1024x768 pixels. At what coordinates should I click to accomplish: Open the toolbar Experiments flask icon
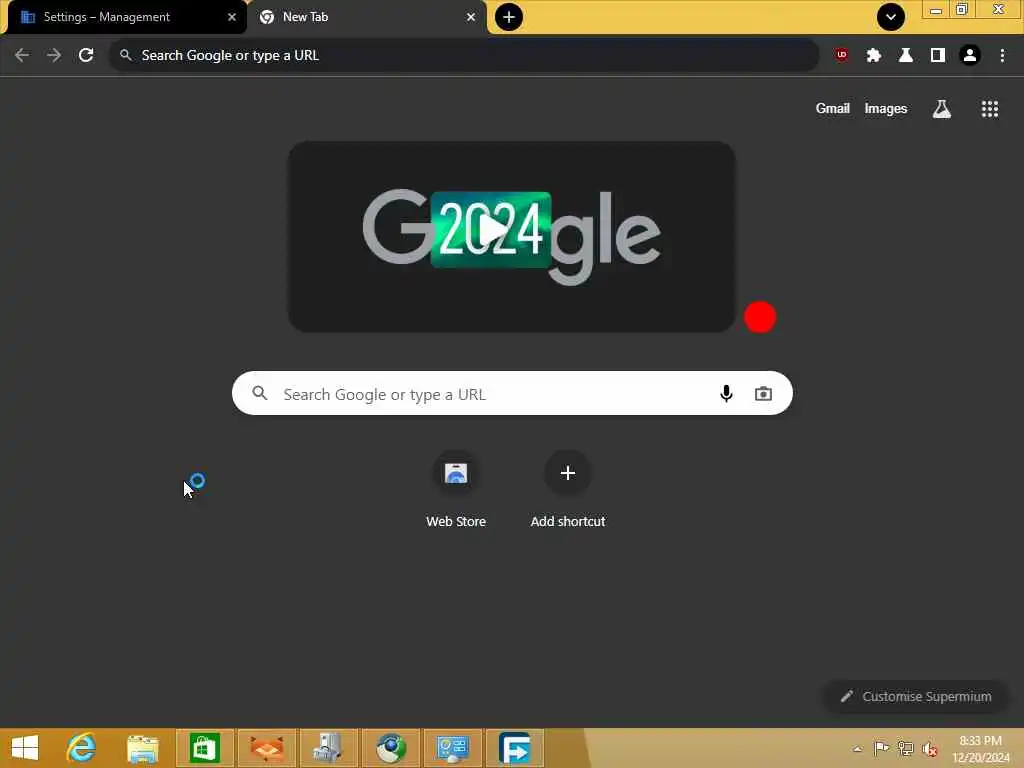click(906, 56)
